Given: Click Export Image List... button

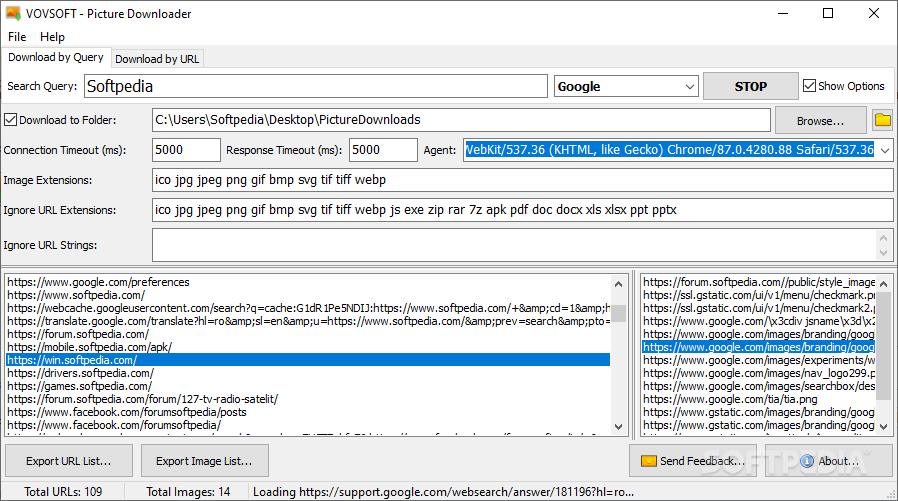Looking at the screenshot, I should pyautogui.click(x=204, y=461).
